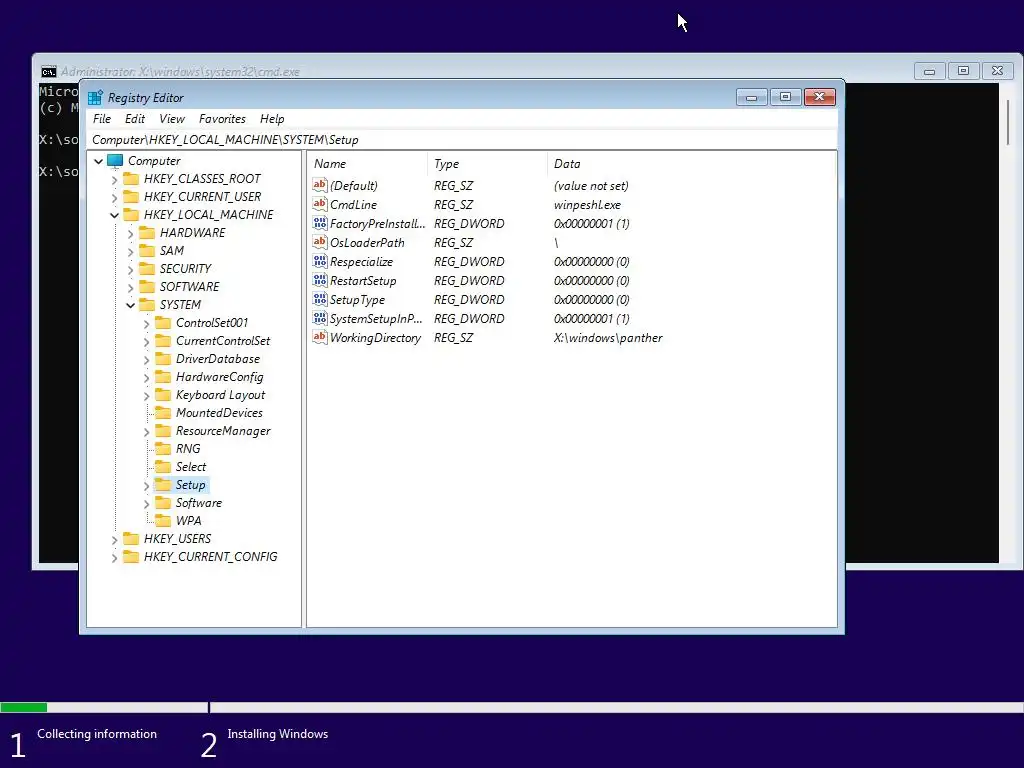Sort values by the Data column header
This screenshot has width=1024, height=768.
[691, 164]
